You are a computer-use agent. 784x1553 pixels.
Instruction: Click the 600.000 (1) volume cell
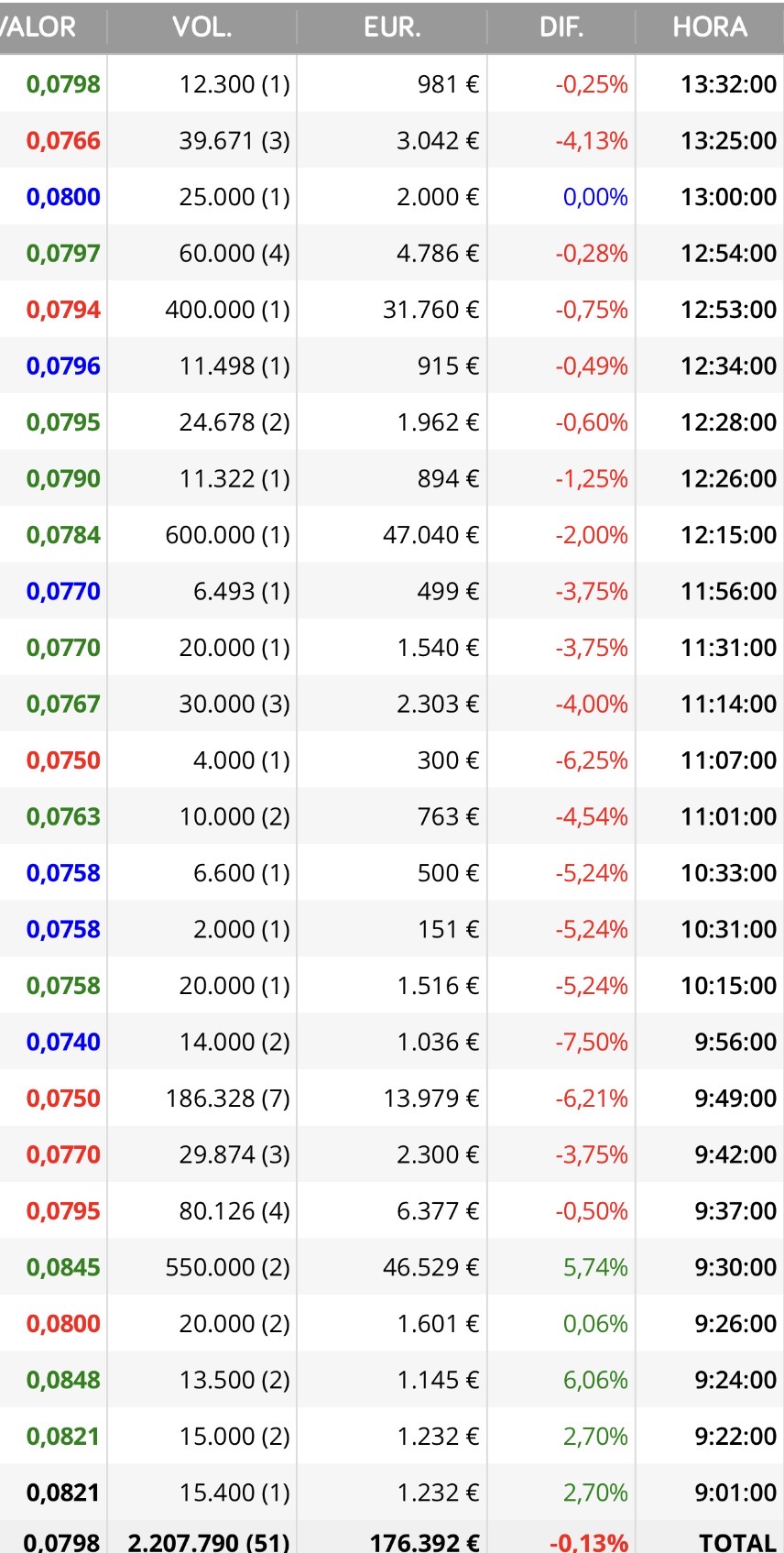click(227, 535)
